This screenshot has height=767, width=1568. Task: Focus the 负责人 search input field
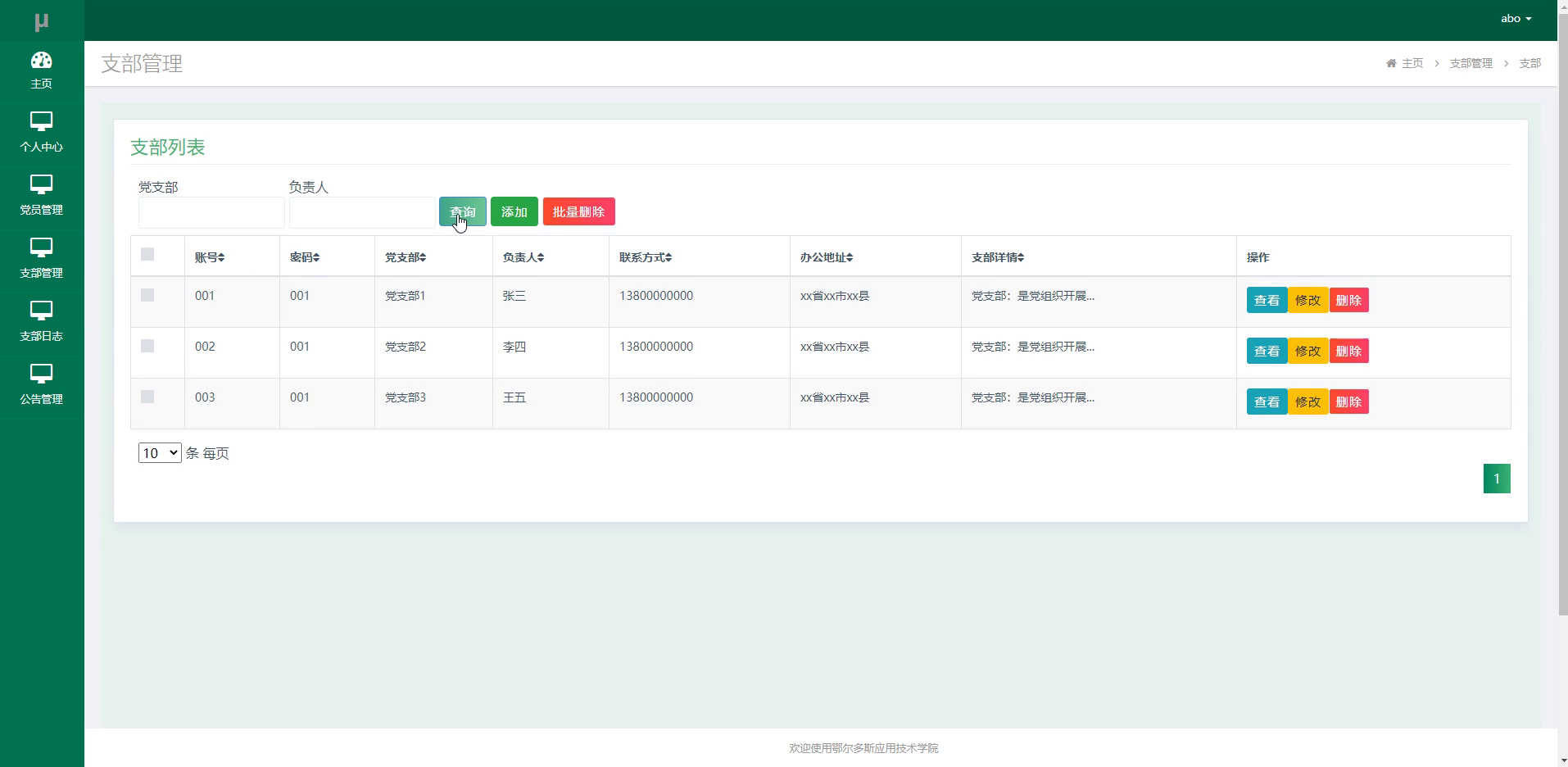point(362,212)
